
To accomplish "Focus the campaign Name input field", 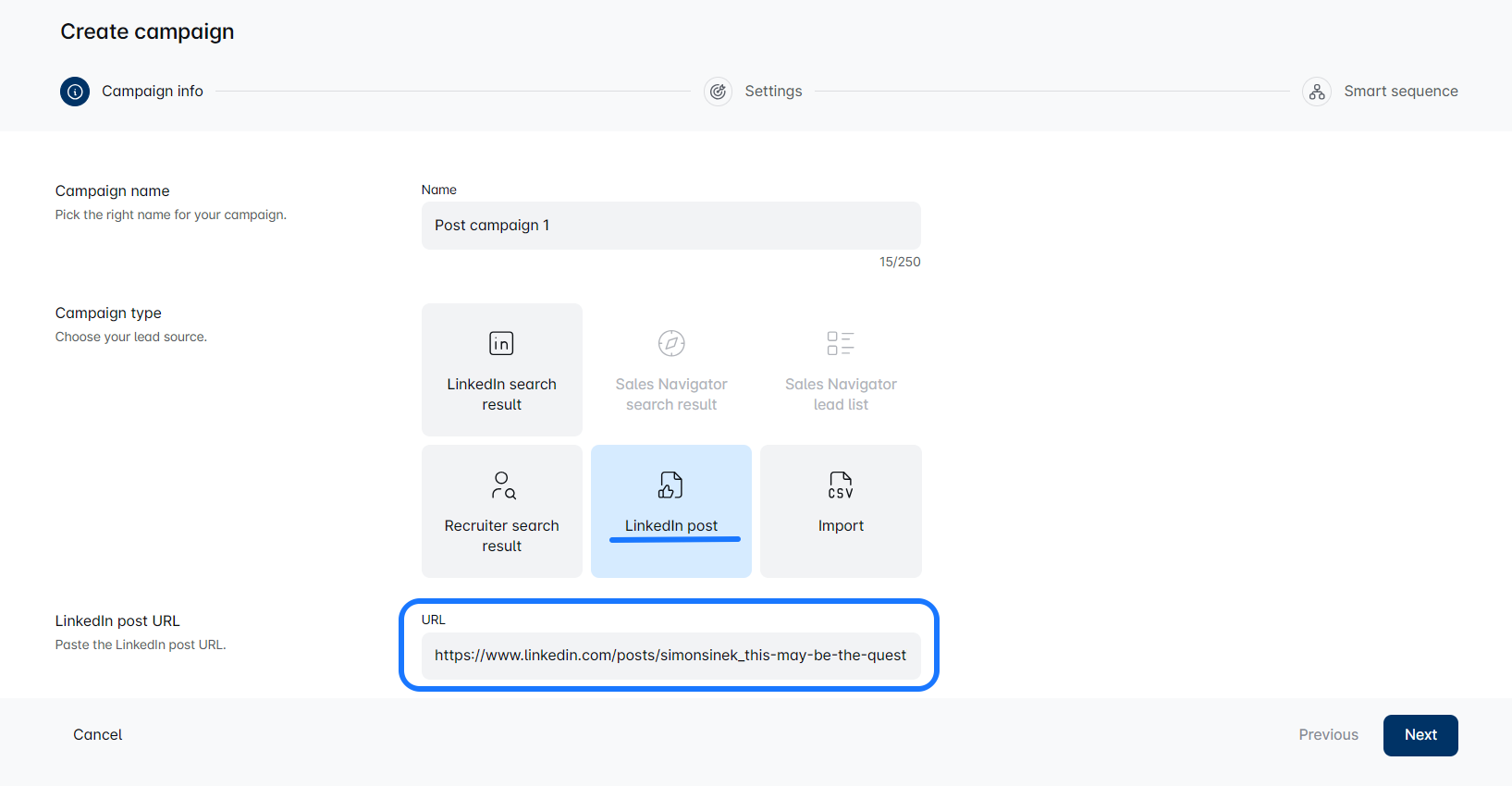I will point(670,226).
